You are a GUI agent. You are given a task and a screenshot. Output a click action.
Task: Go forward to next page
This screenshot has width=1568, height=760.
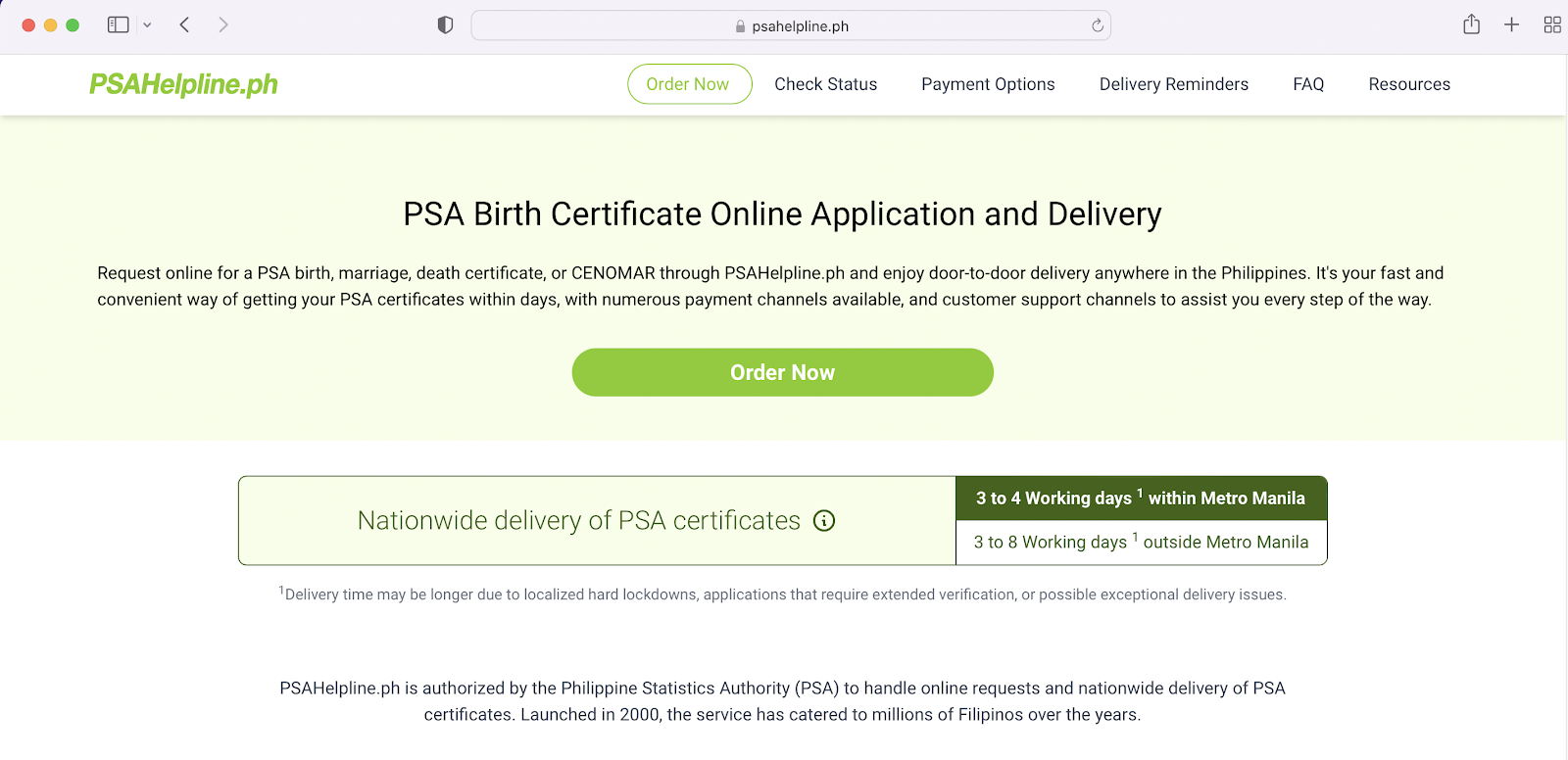click(x=223, y=24)
